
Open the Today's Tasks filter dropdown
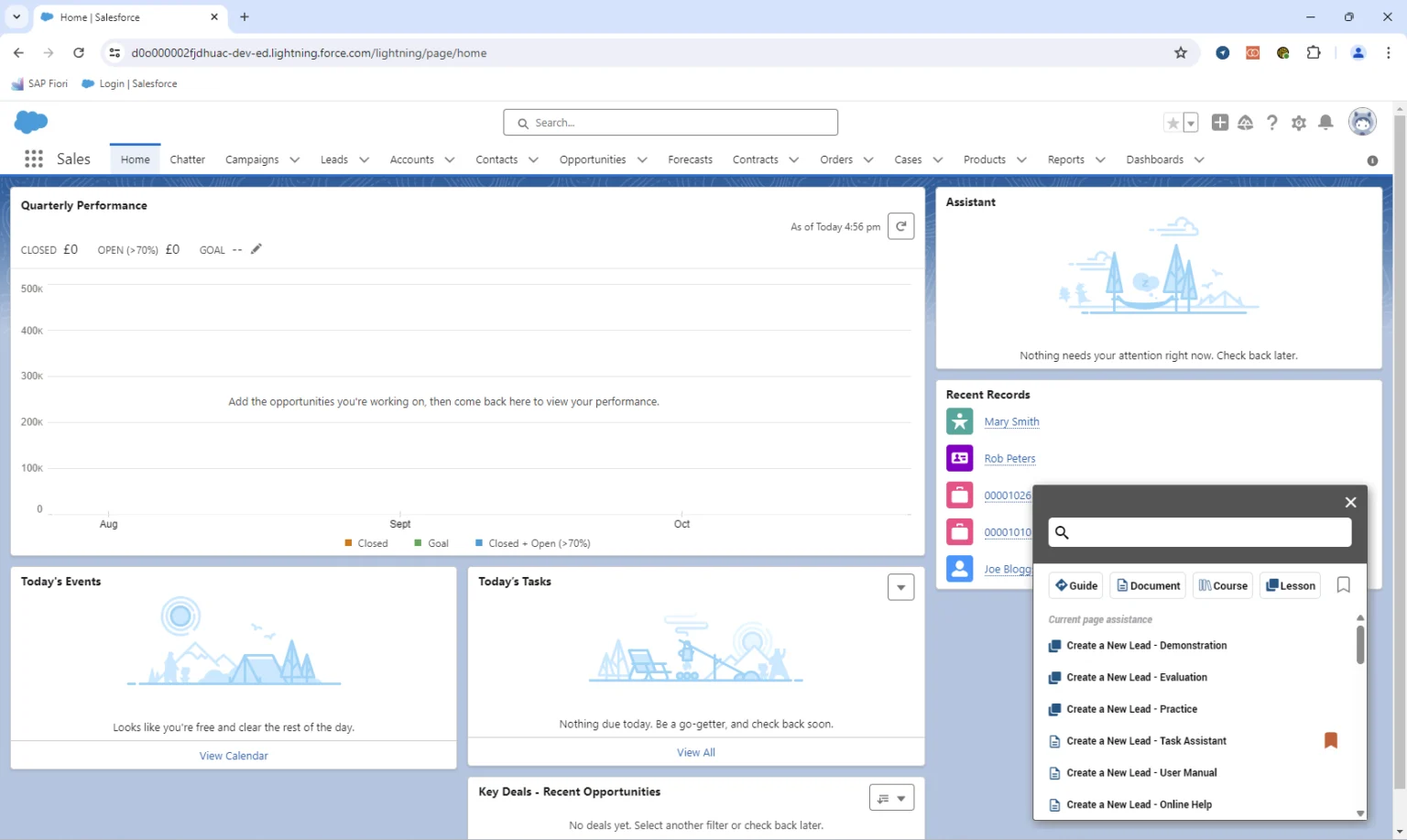click(x=900, y=587)
